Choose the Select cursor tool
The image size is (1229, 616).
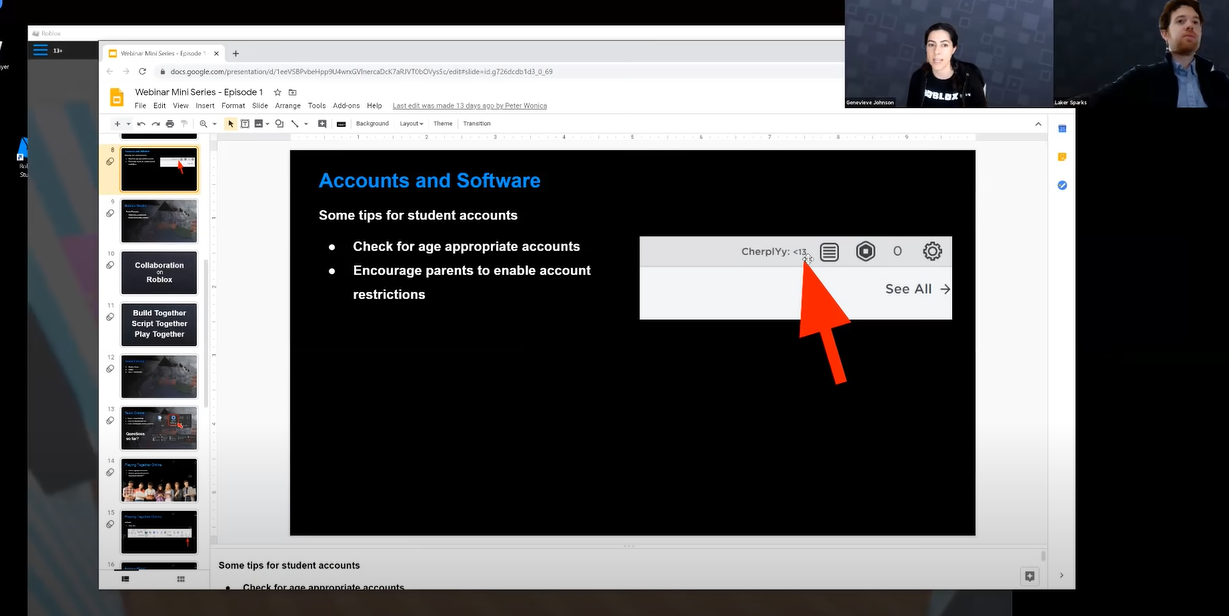tap(231, 124)
